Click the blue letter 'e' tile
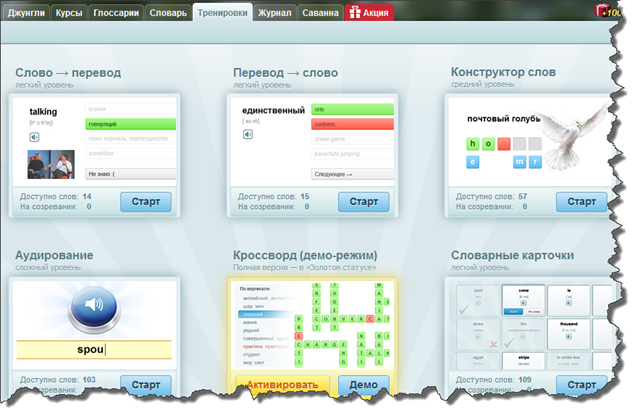 pos(471,160)
